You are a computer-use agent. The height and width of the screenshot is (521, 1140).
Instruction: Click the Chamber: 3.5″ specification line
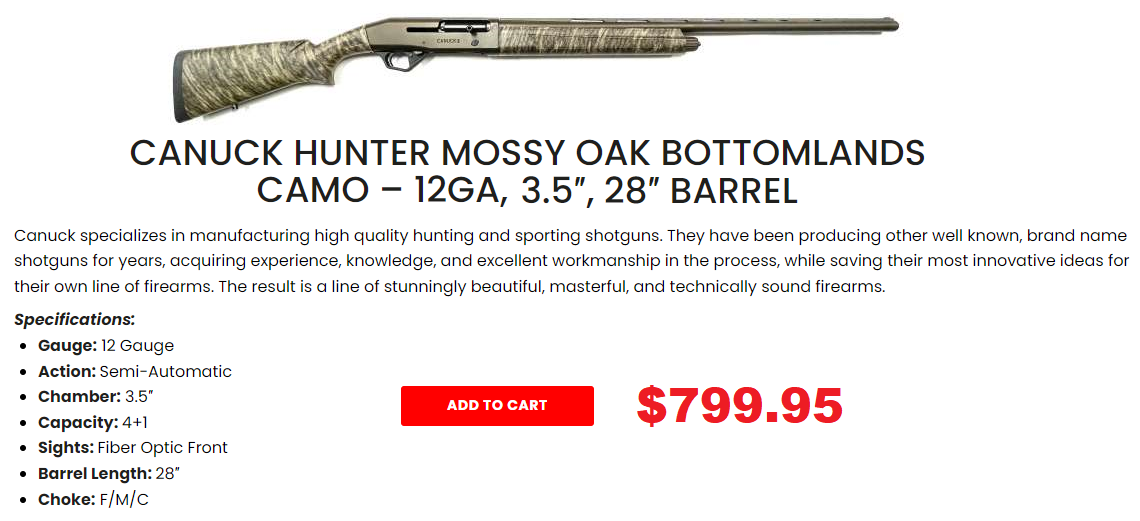[x=96, y=397]
